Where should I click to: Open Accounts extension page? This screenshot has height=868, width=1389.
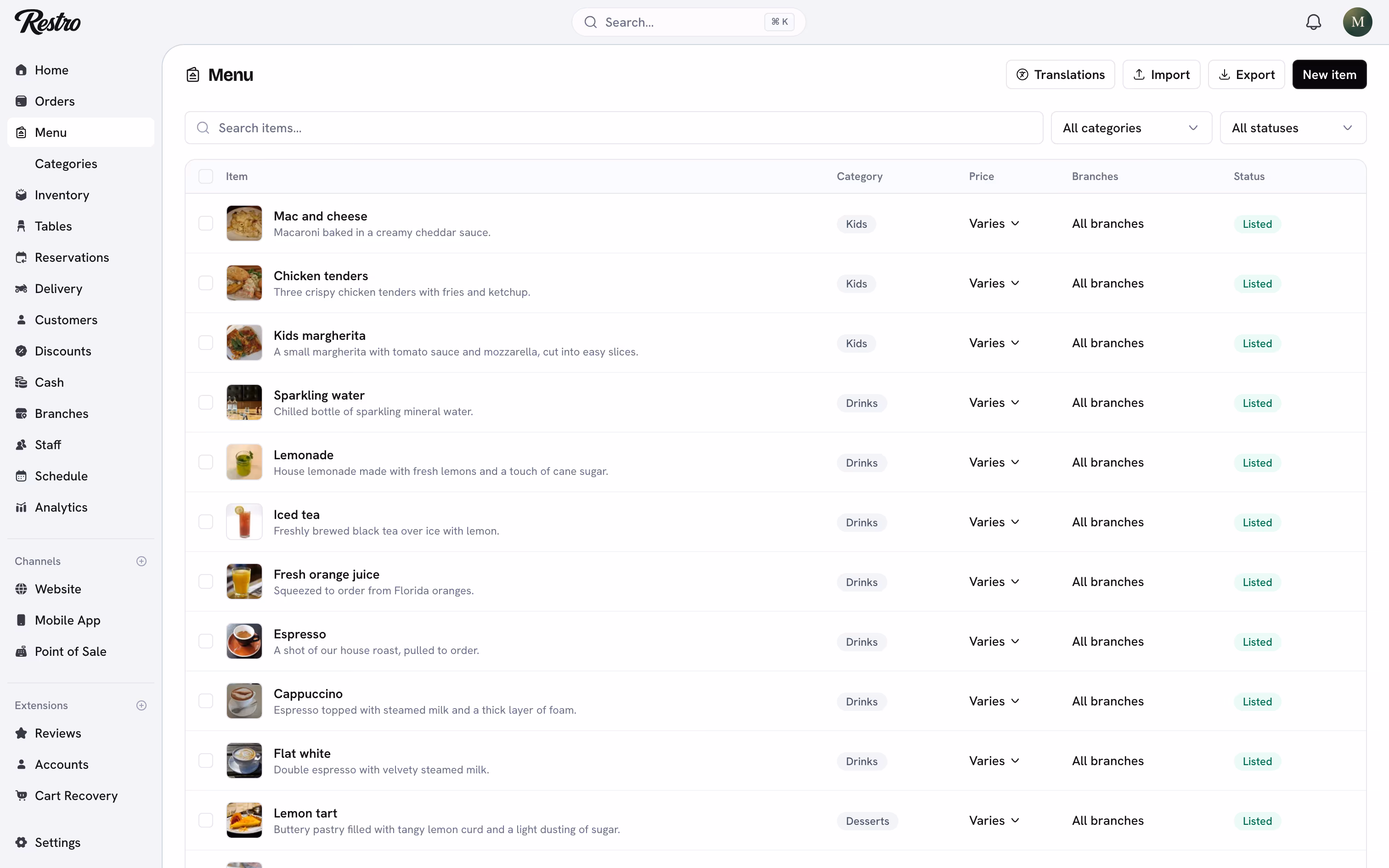click(x=81, y=765)
